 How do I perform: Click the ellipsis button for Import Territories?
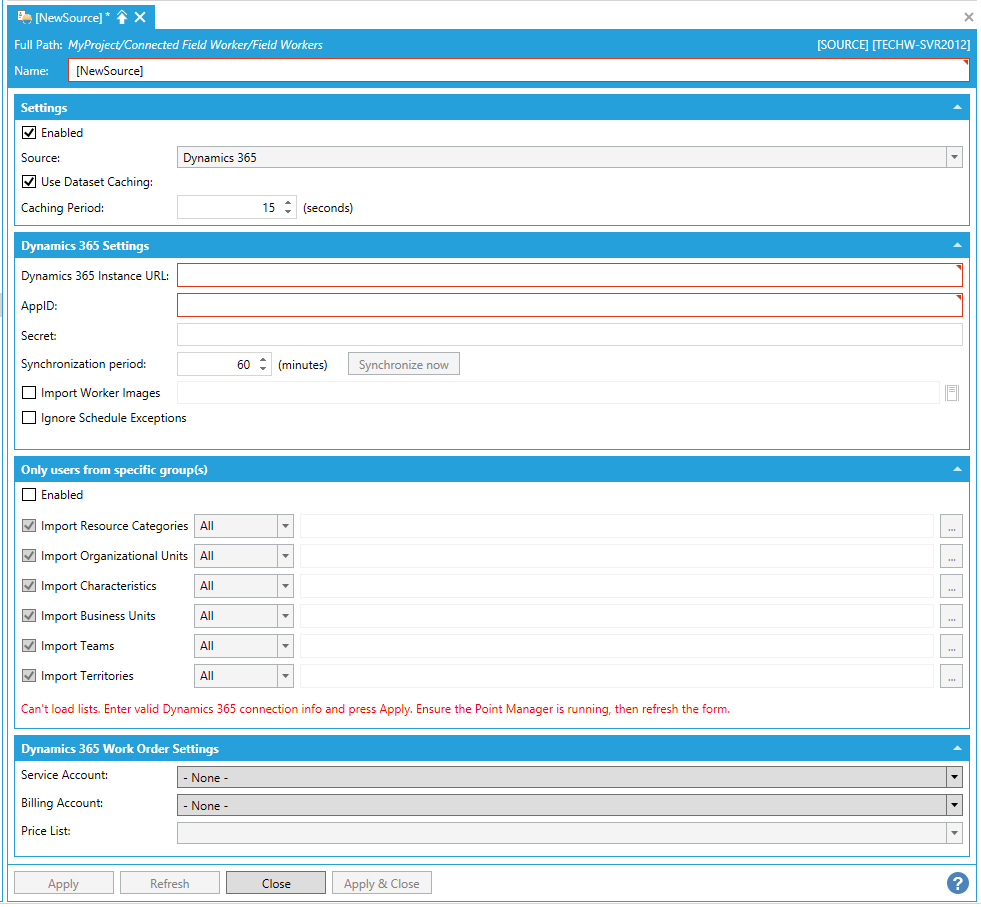(951, 676)
